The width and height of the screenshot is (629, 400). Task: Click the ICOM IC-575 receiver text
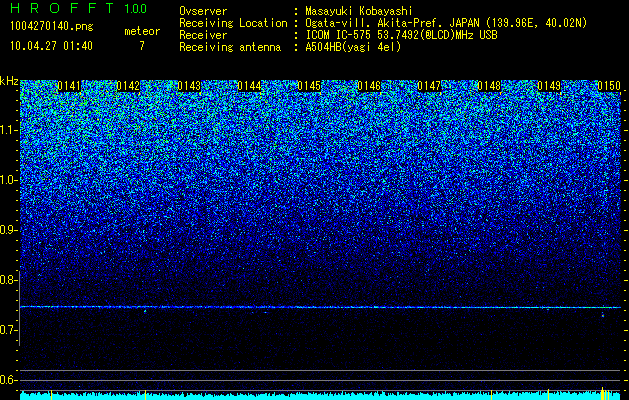[x=402, y=35]
